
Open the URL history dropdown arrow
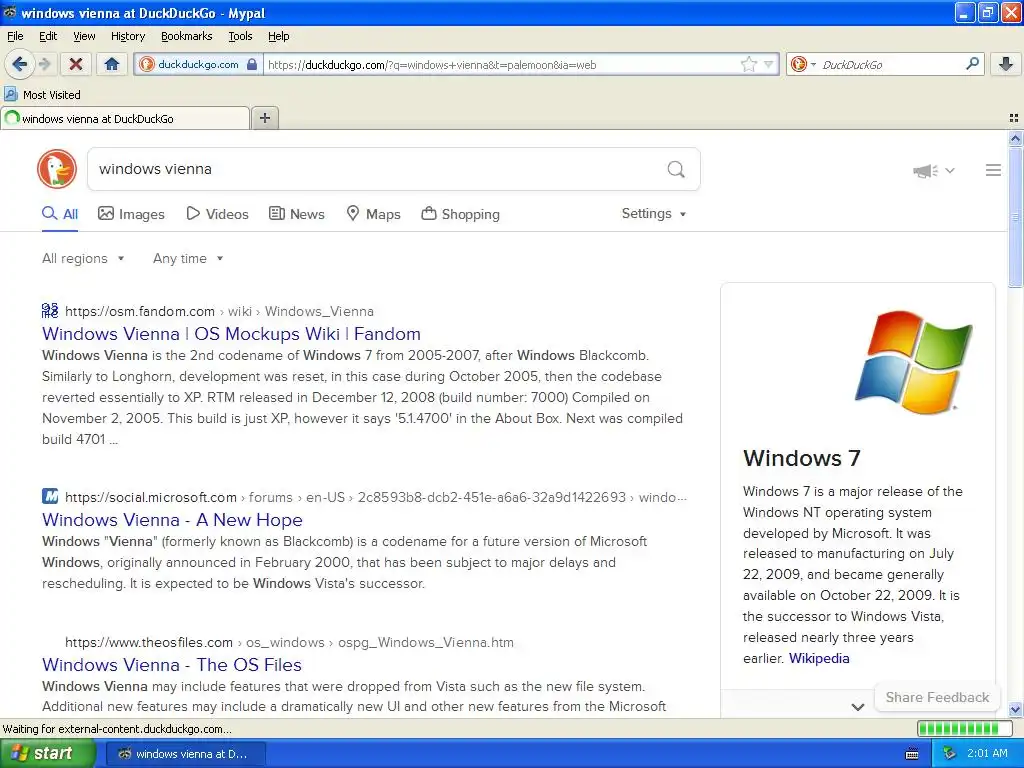[769, 64]
